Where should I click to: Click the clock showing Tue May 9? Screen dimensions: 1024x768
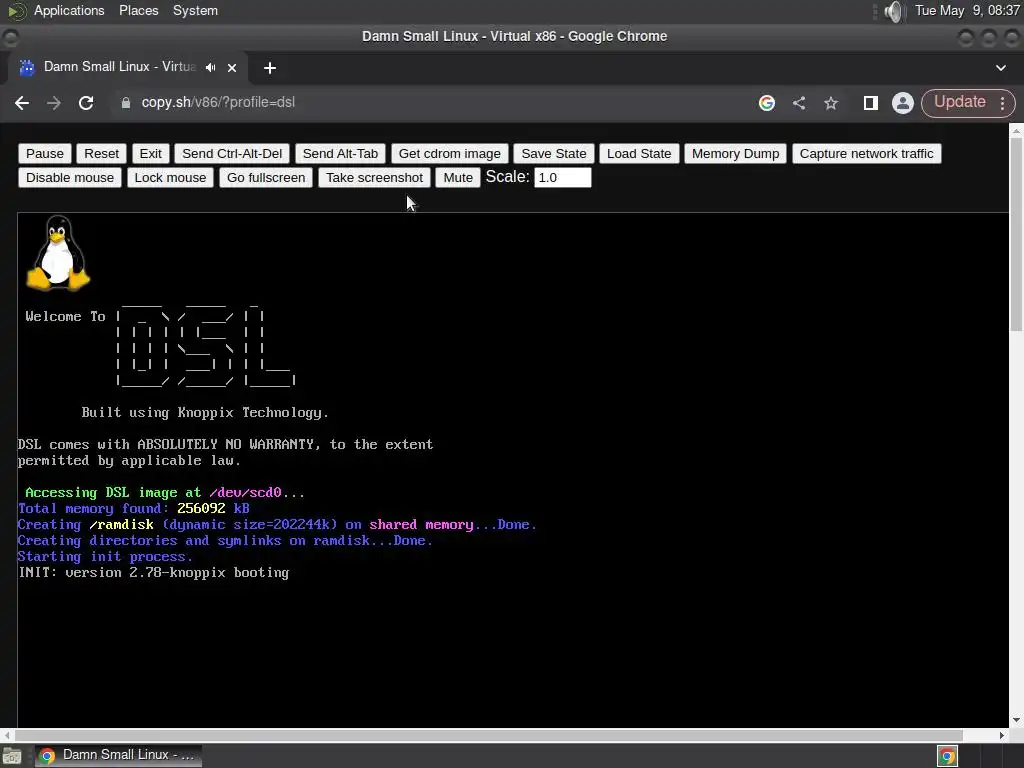[967, 10]
